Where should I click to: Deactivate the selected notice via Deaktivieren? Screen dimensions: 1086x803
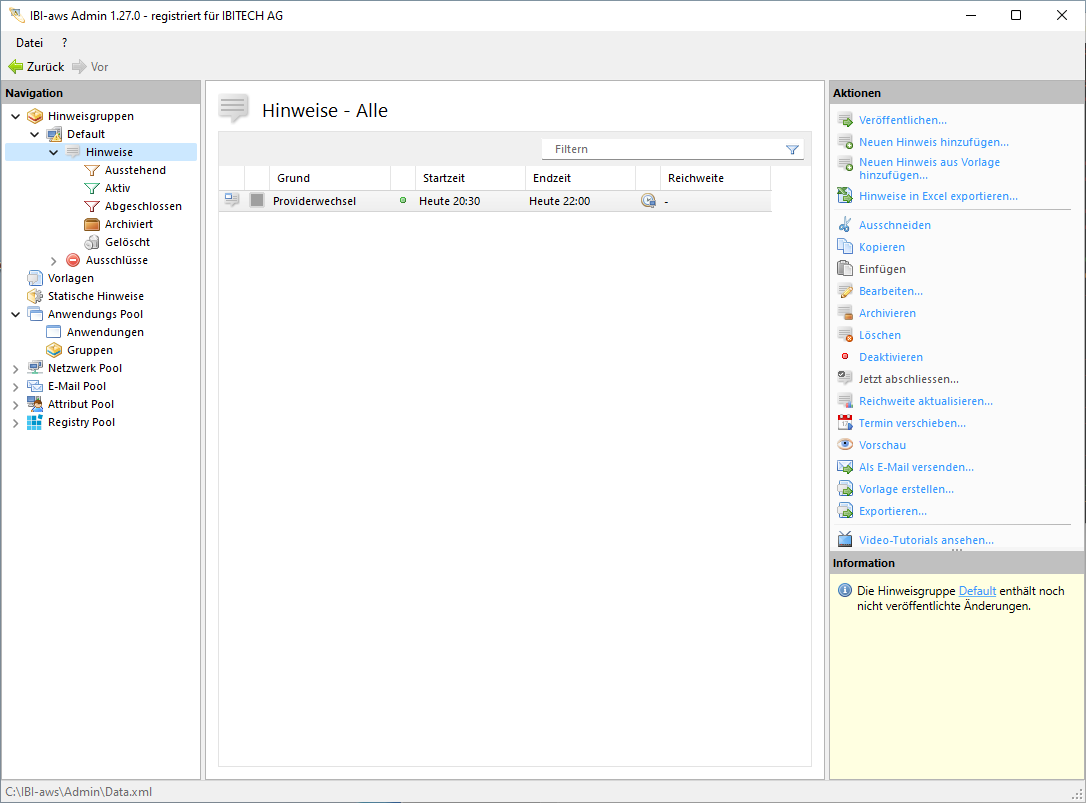click(x=890, y=357)
